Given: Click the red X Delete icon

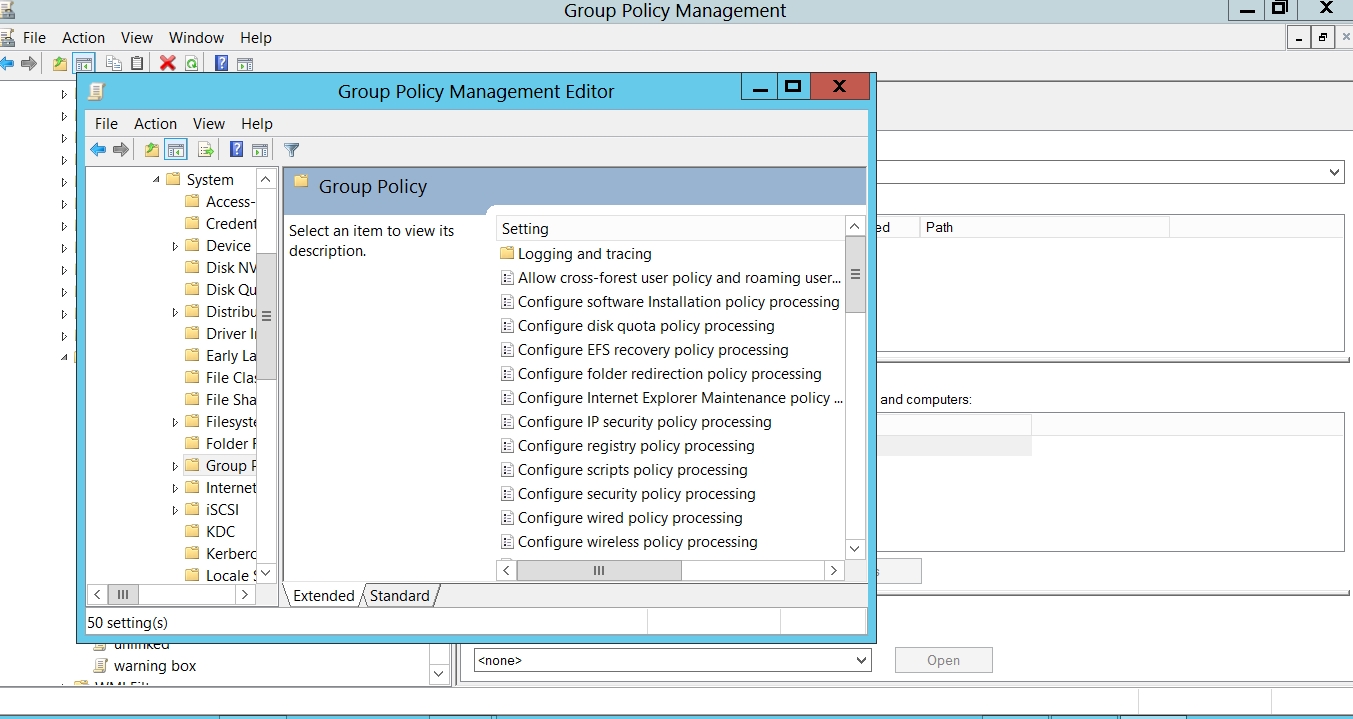Looking at the screenshot, I should click(167, 63).
